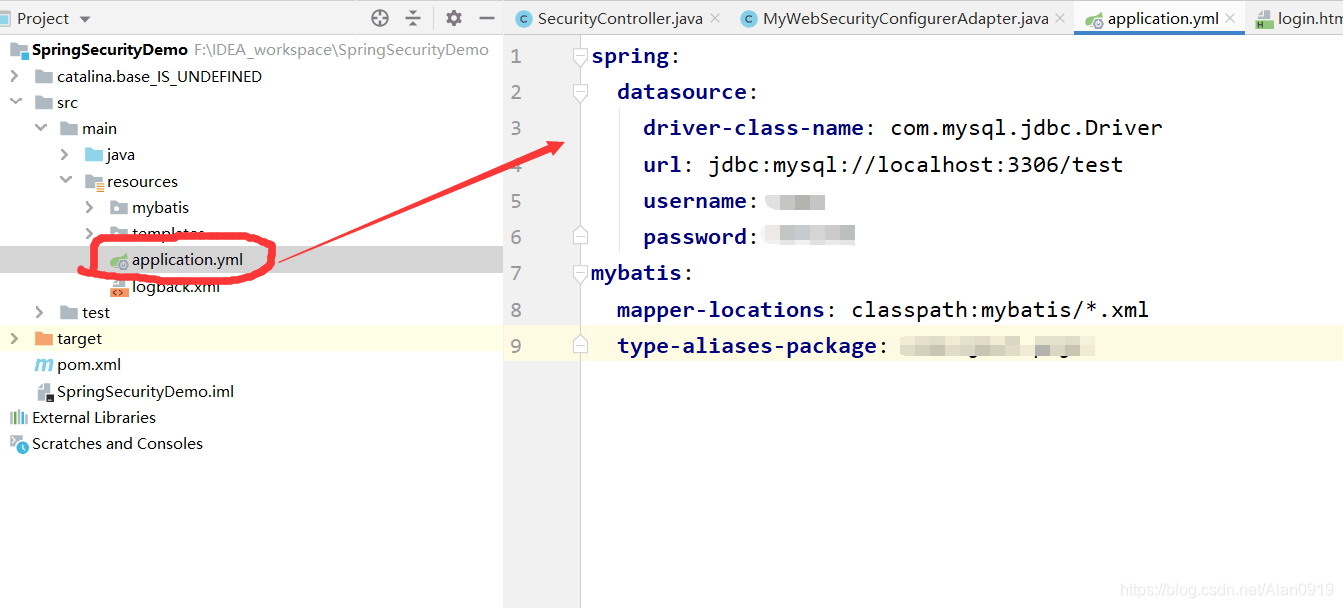Click the main folder icon
The height and width of the screenshot is (608, 1343).
pos(68,128)
